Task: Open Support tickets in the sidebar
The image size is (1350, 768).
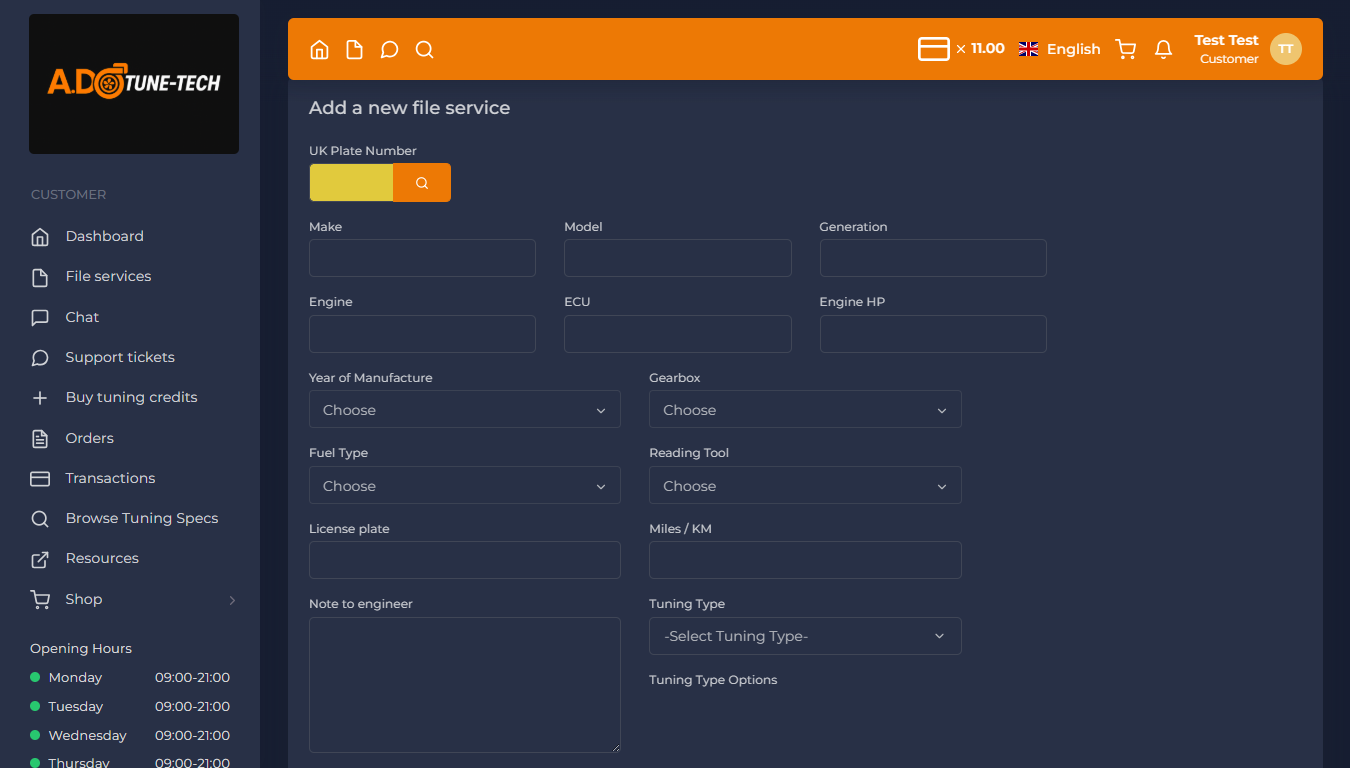Action: click(120, 357)
